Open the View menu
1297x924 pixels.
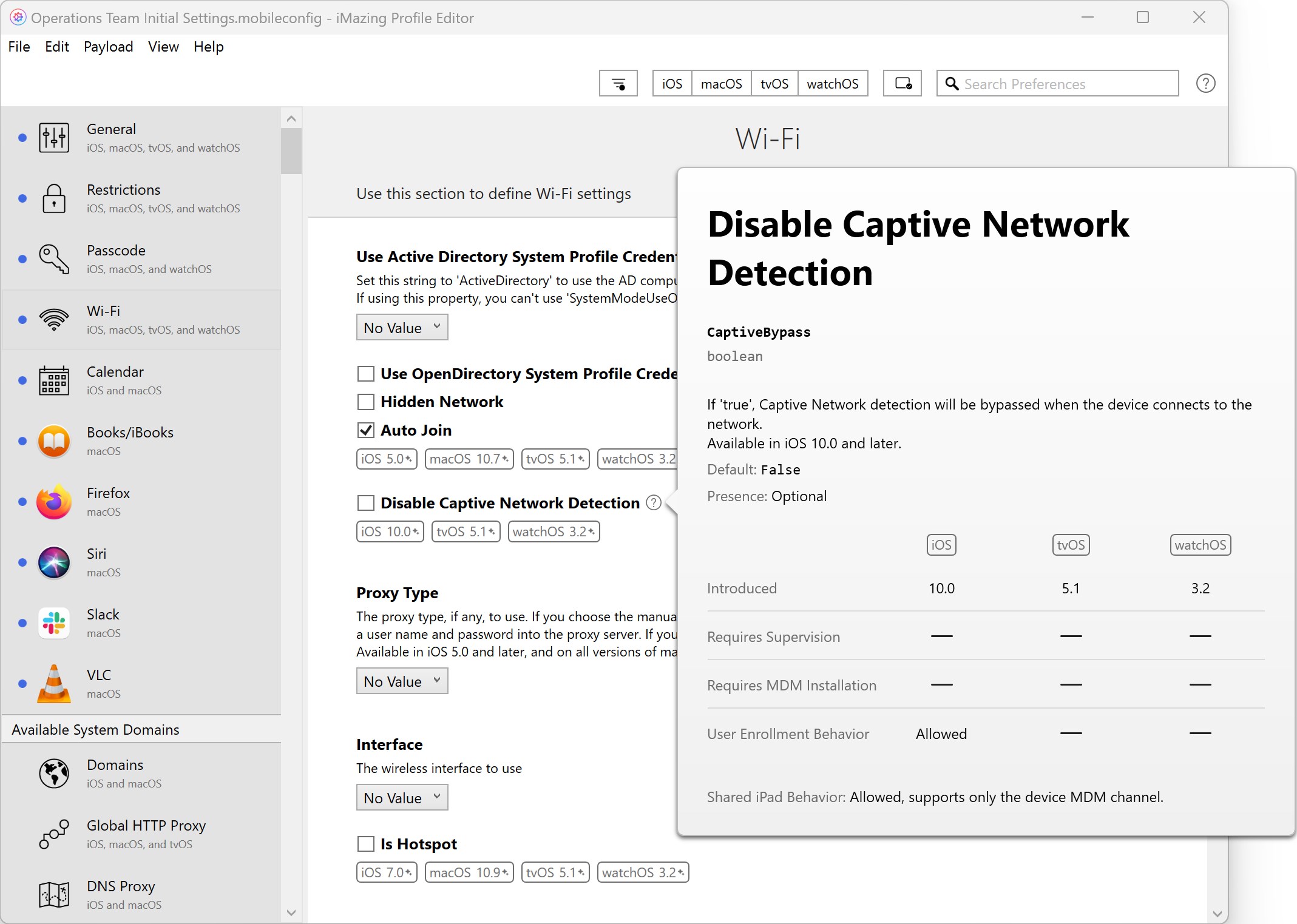(x=163, y=47)
